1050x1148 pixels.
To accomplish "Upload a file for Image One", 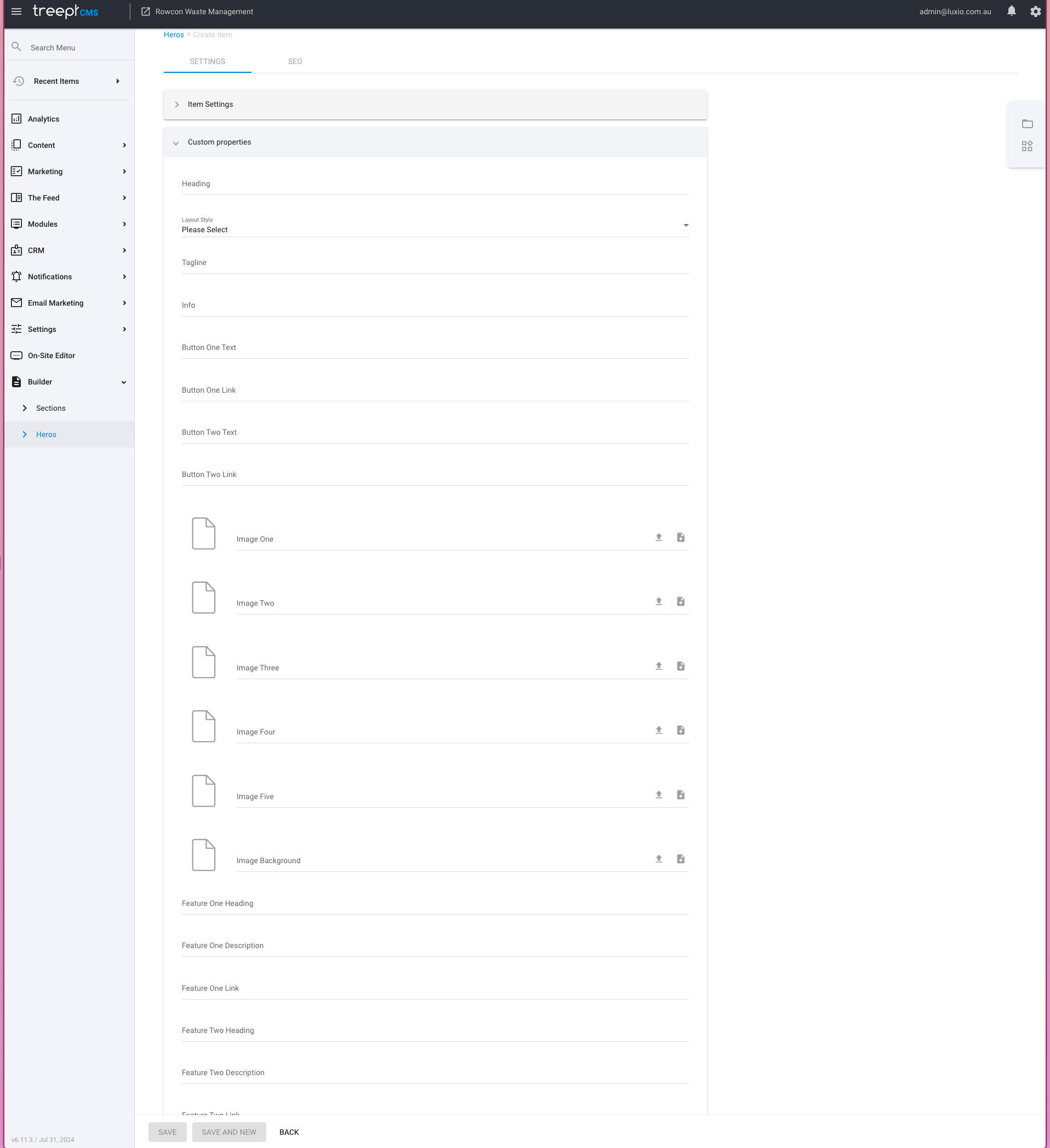I will tap(659, 537).
